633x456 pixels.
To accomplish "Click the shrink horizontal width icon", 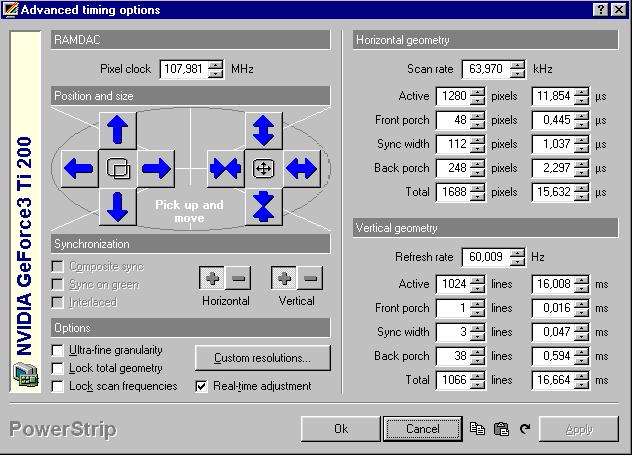I will coord(225,168).
